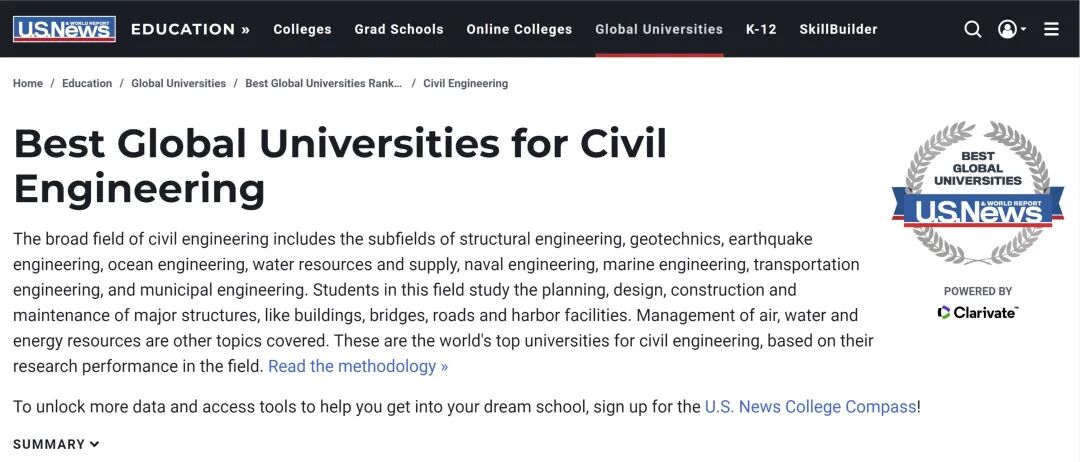Open the search magnifier icon

[x=972, y=29]
